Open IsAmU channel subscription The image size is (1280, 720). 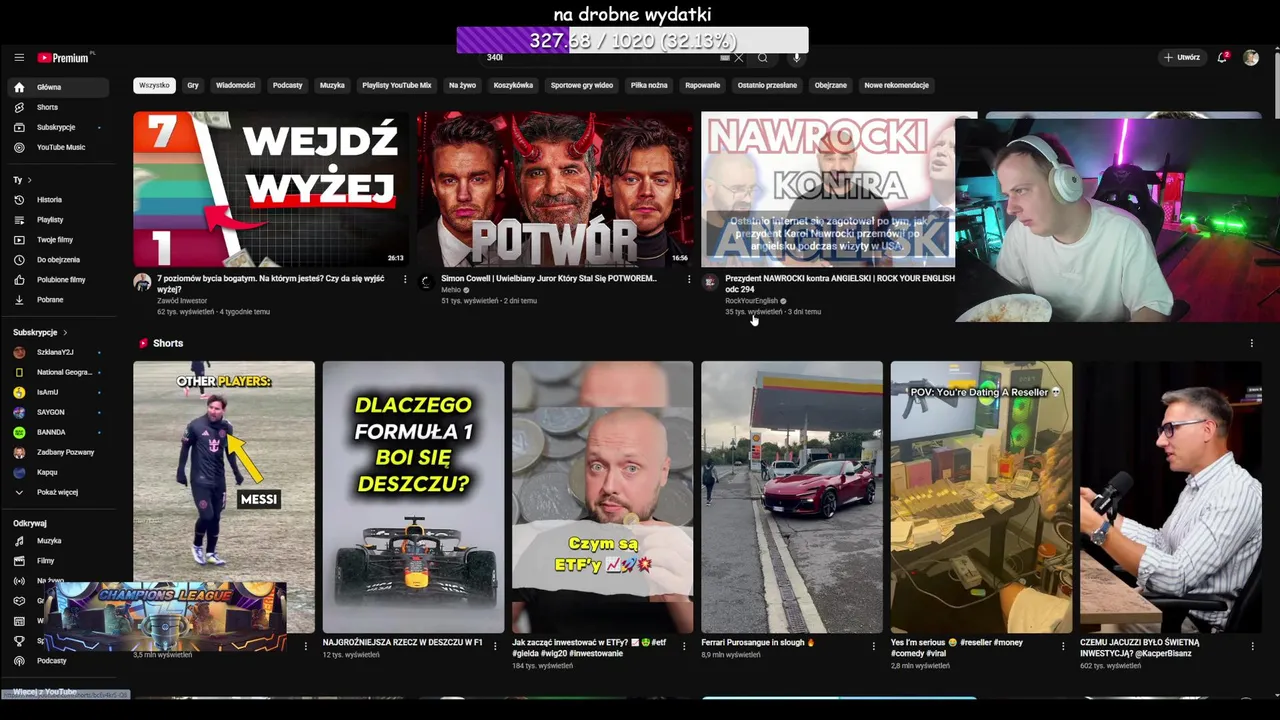(x=60, y=392)
